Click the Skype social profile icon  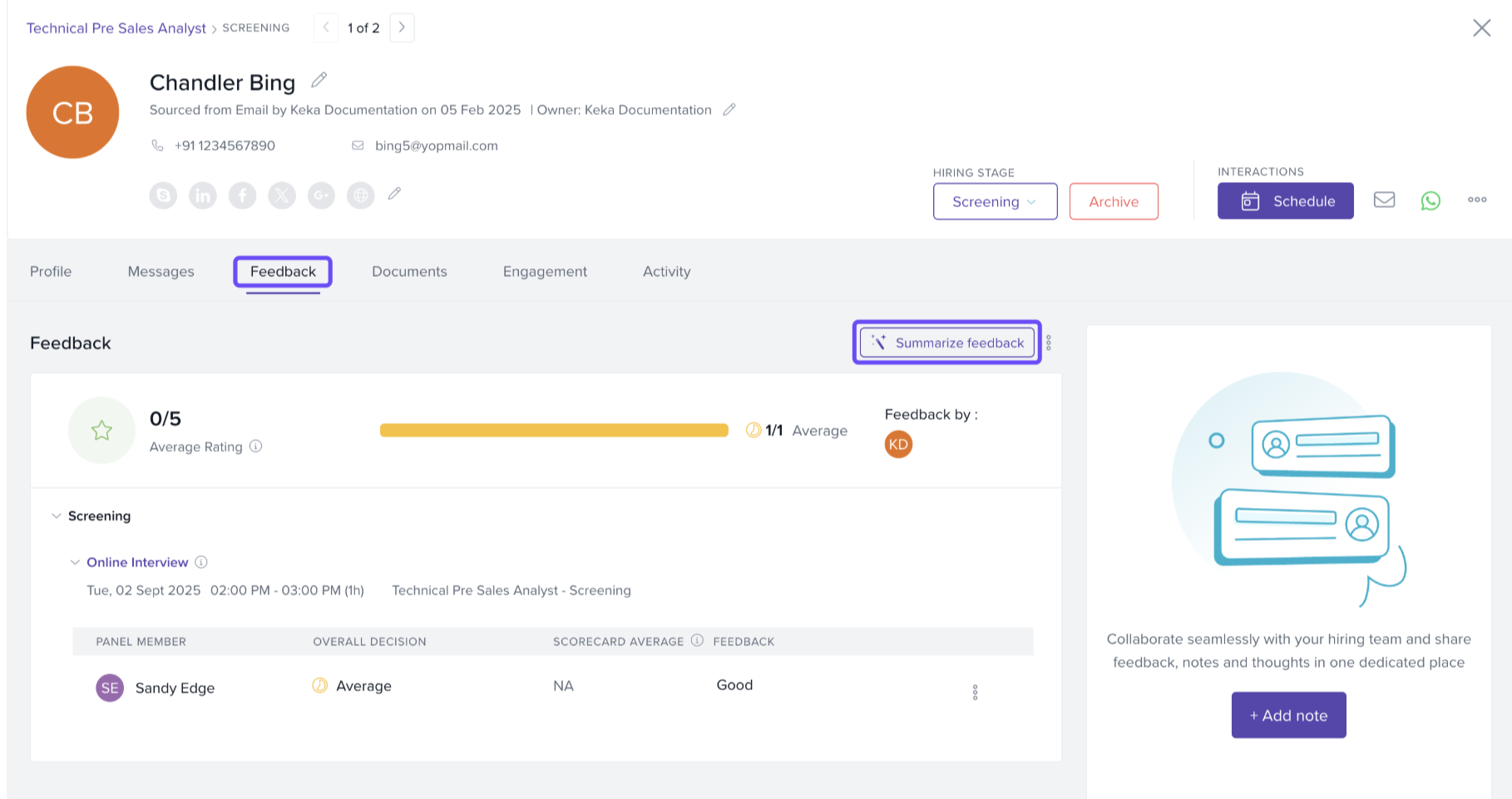click(163, 195)
